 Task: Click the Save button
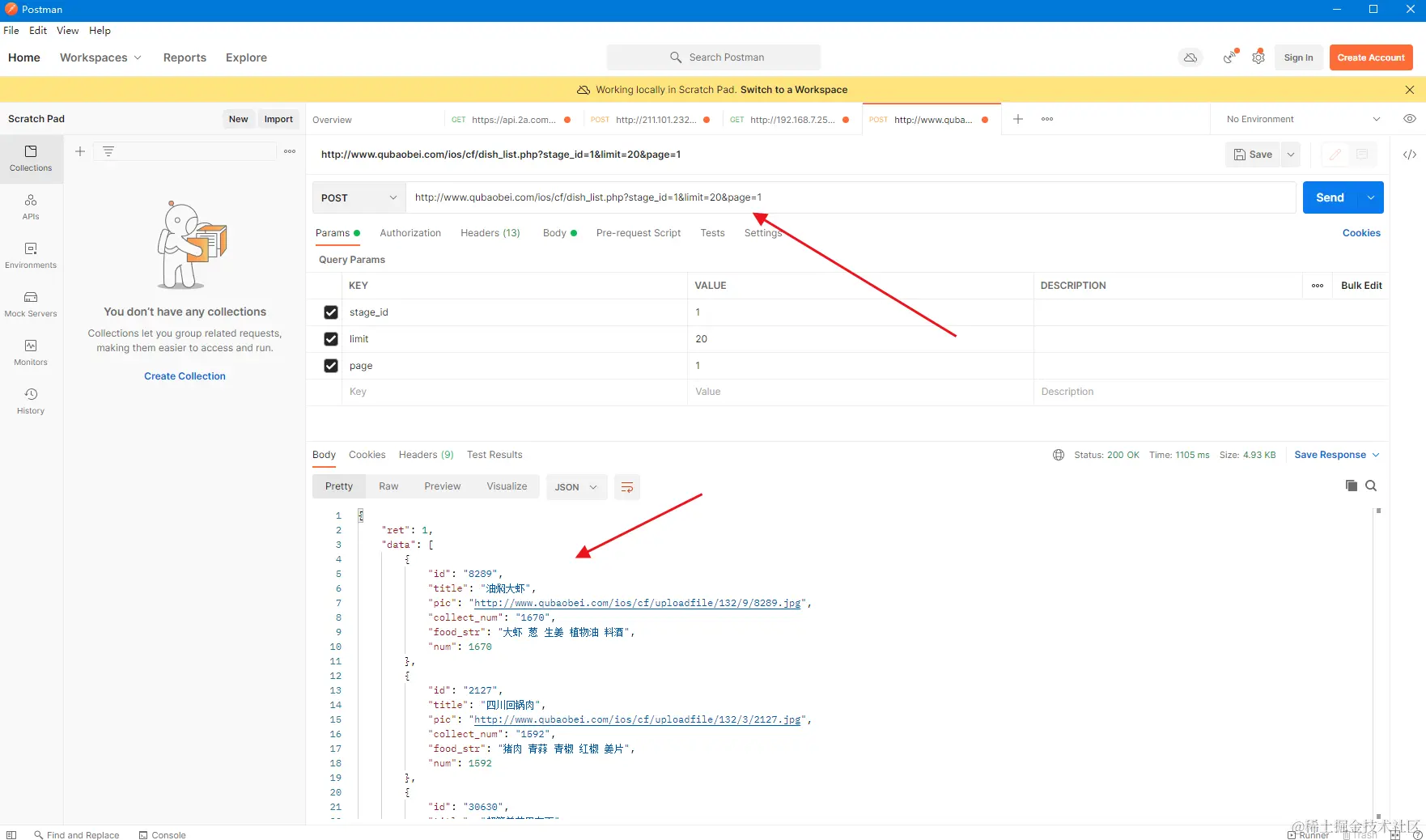coord(1253,155)
